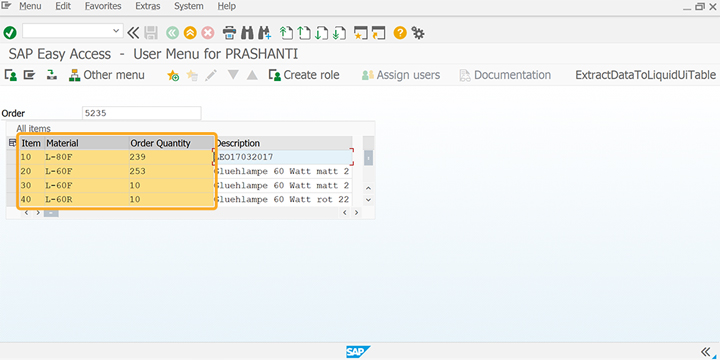Go to Last Page icon
Image resolution: width=720 pixels, height=360 pixels.
coord(339,33)
